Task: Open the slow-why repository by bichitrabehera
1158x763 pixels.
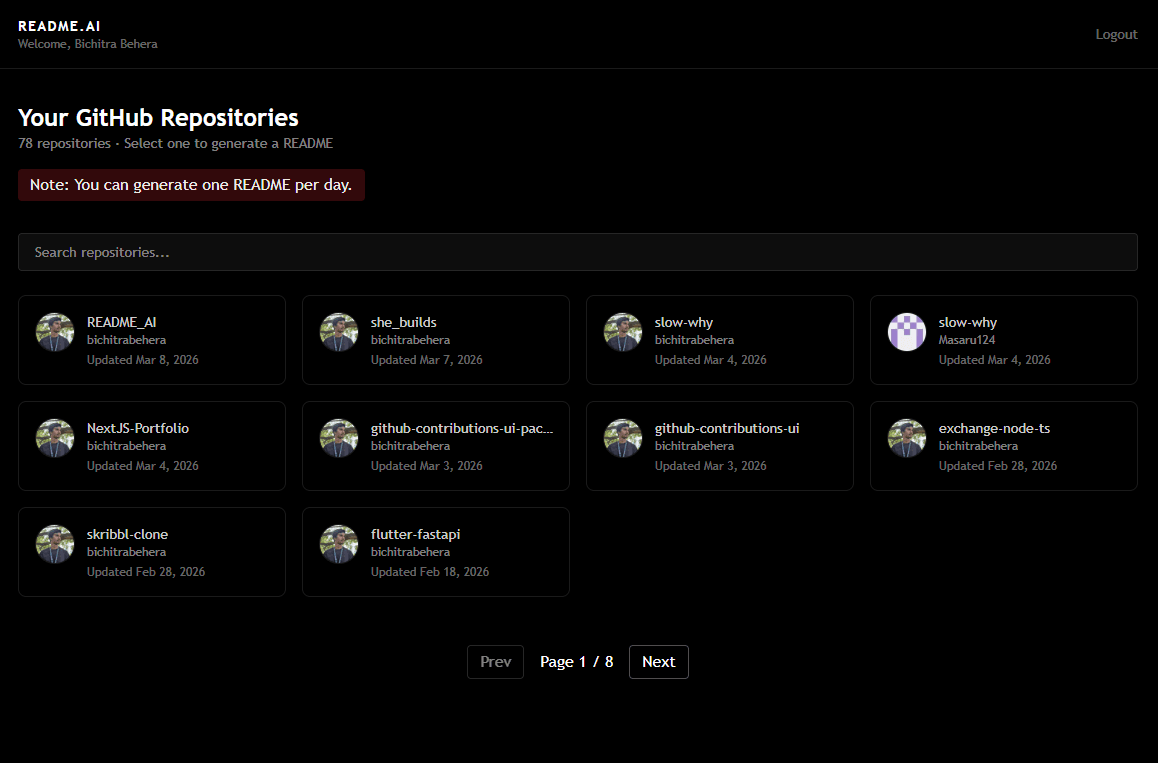Action: coord(720,340)
